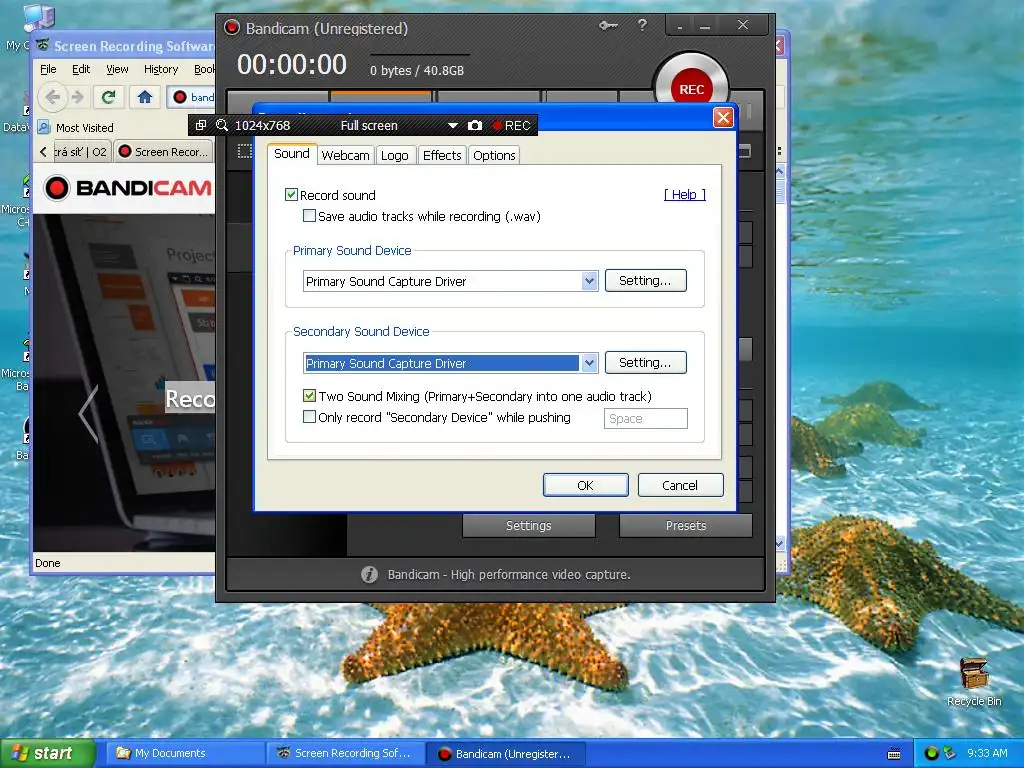1024x768 pixels.
Task: Open Secondary Sound Device Setting button
Action: (x=645, y=362)
